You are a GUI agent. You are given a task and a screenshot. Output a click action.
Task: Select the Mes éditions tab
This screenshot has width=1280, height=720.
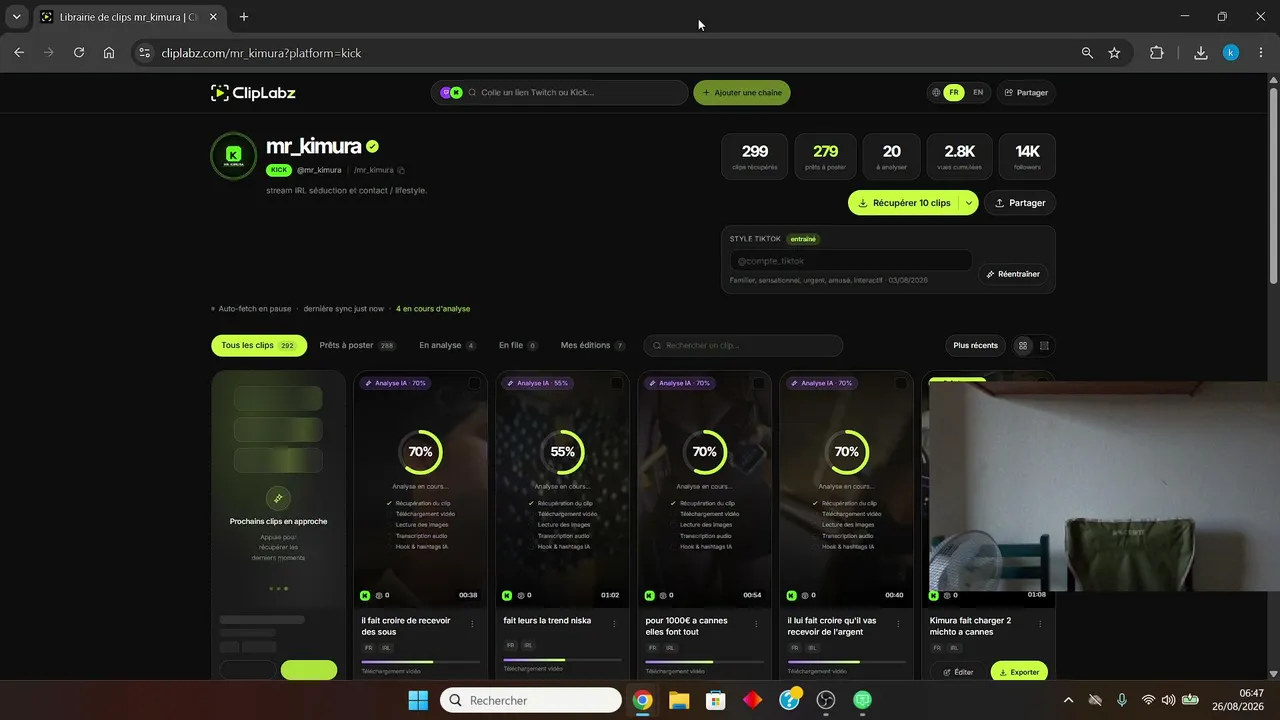click(593, 346)
